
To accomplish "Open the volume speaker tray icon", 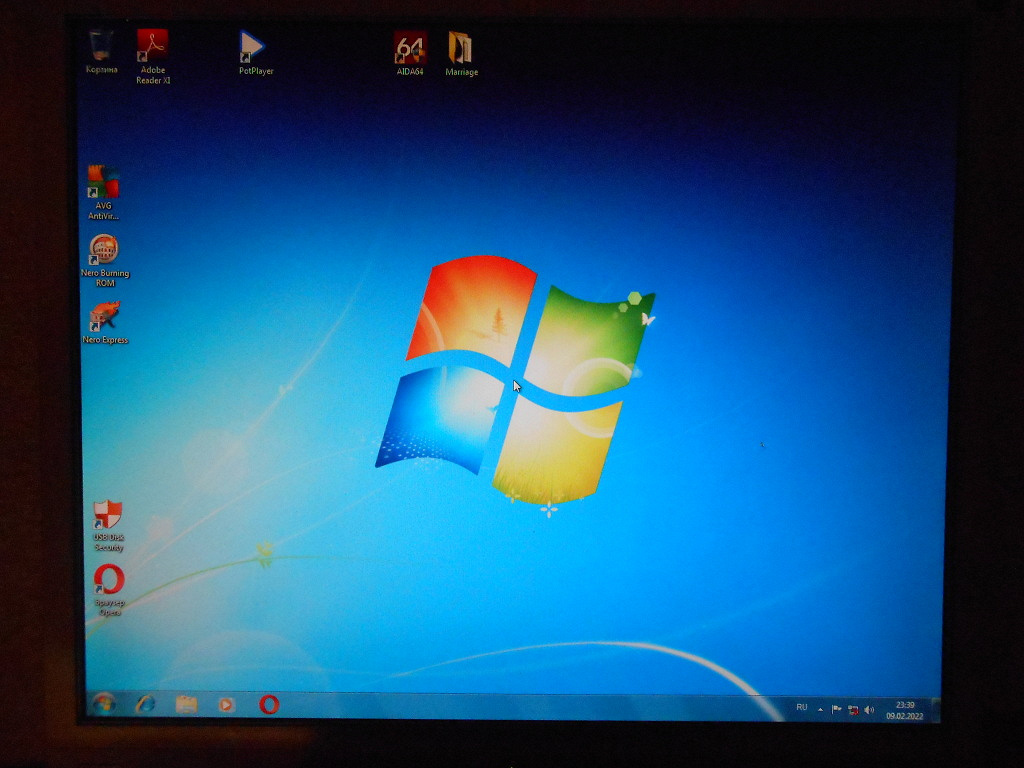I will (869, 710).
